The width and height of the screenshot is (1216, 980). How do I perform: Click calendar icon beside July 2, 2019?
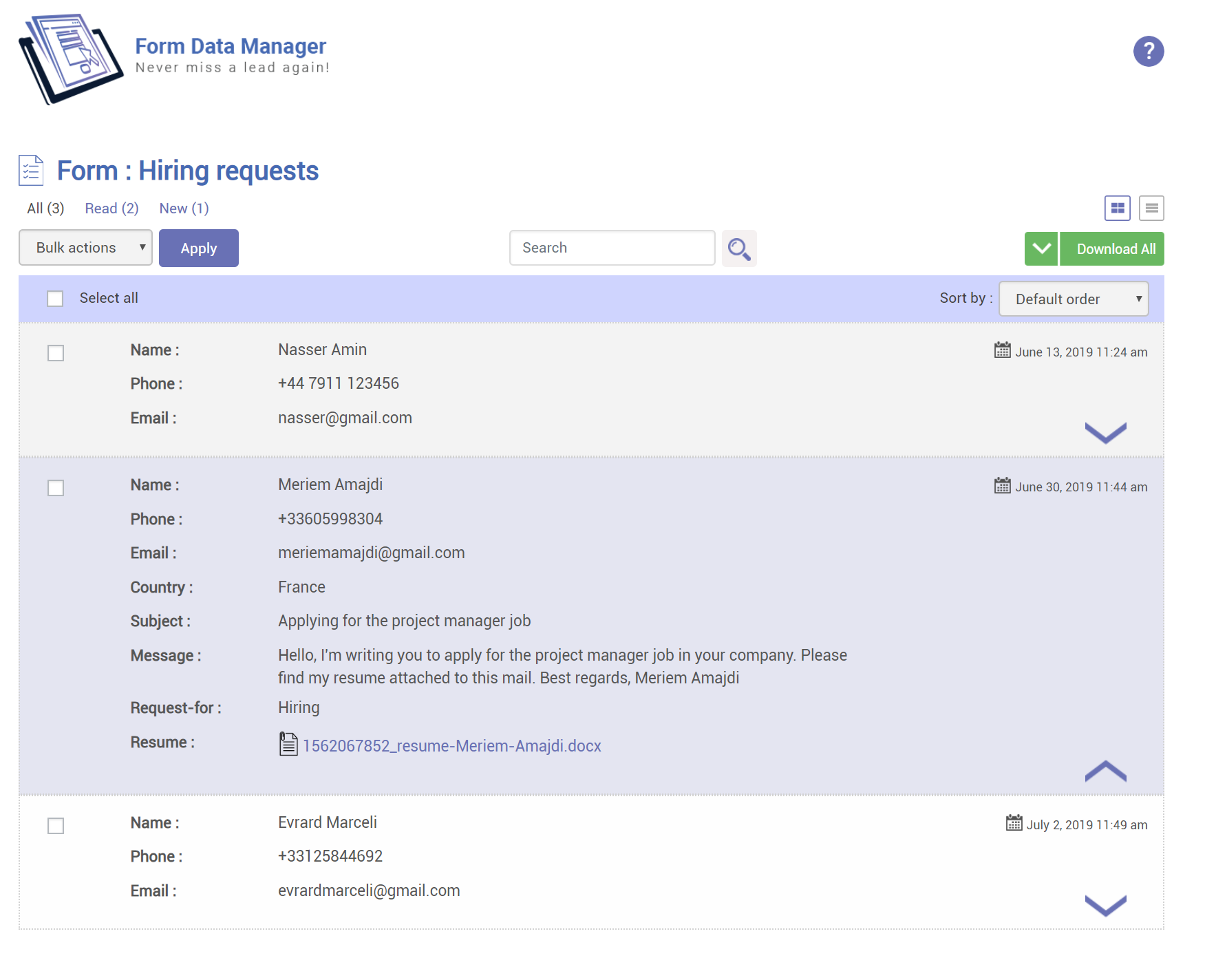1014,824
